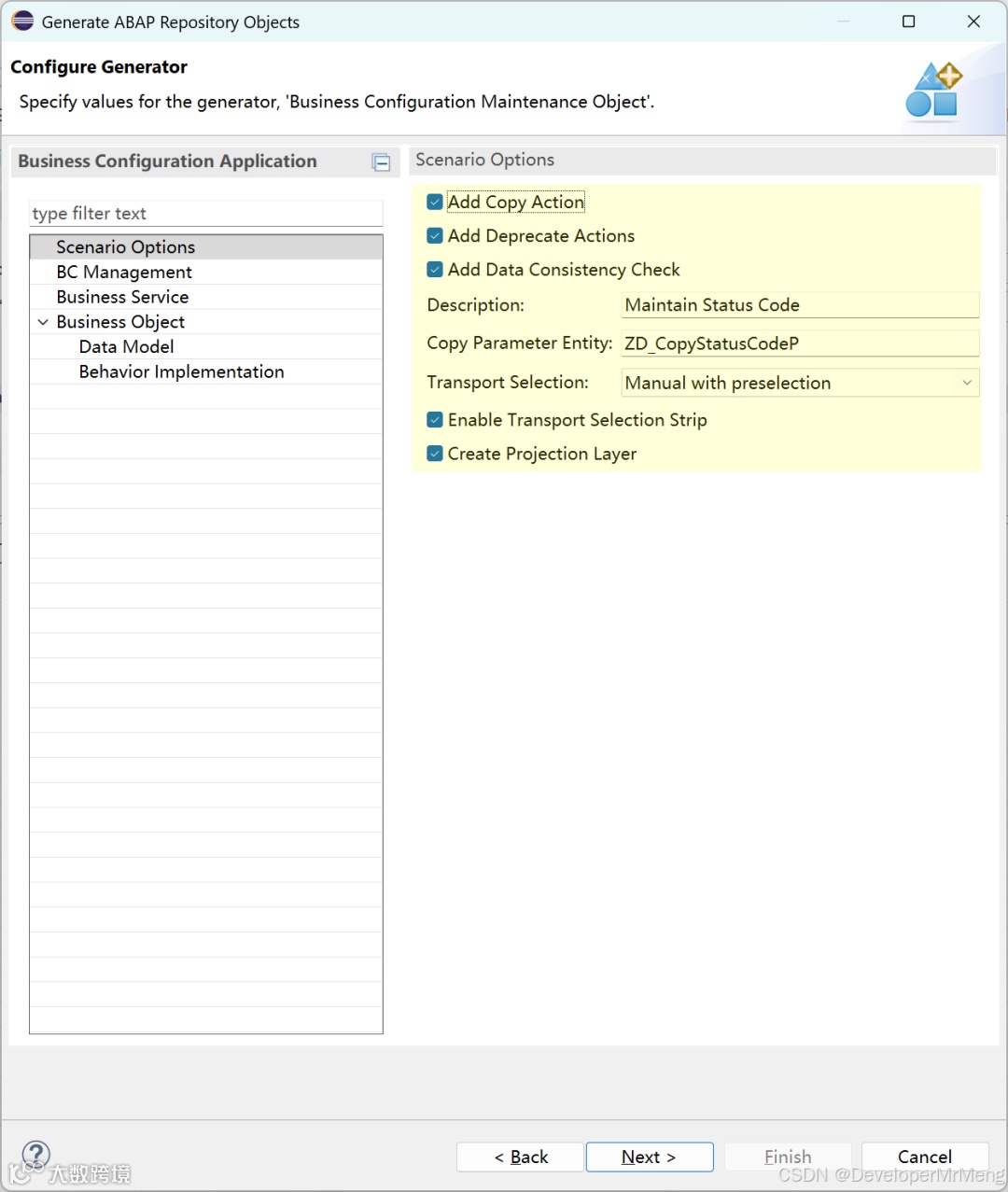Click the Back button
Image resolution: width=1008 pixels, height=1192 pixels.
point(520,1157)
